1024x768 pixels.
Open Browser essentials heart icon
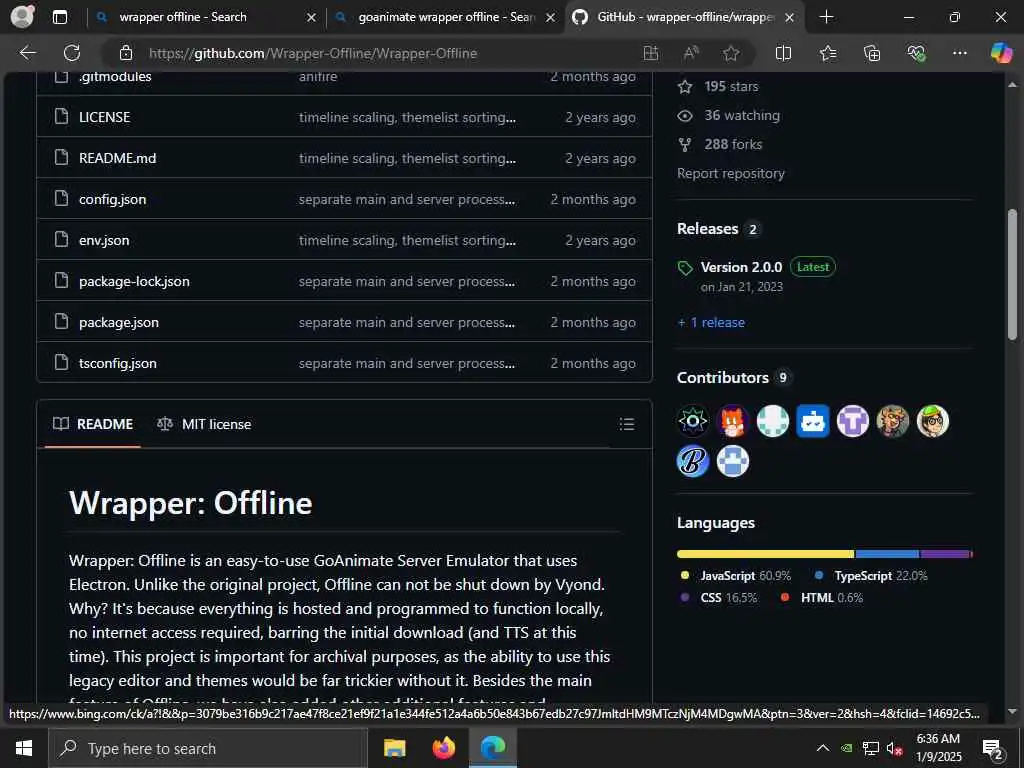point(916,53)
